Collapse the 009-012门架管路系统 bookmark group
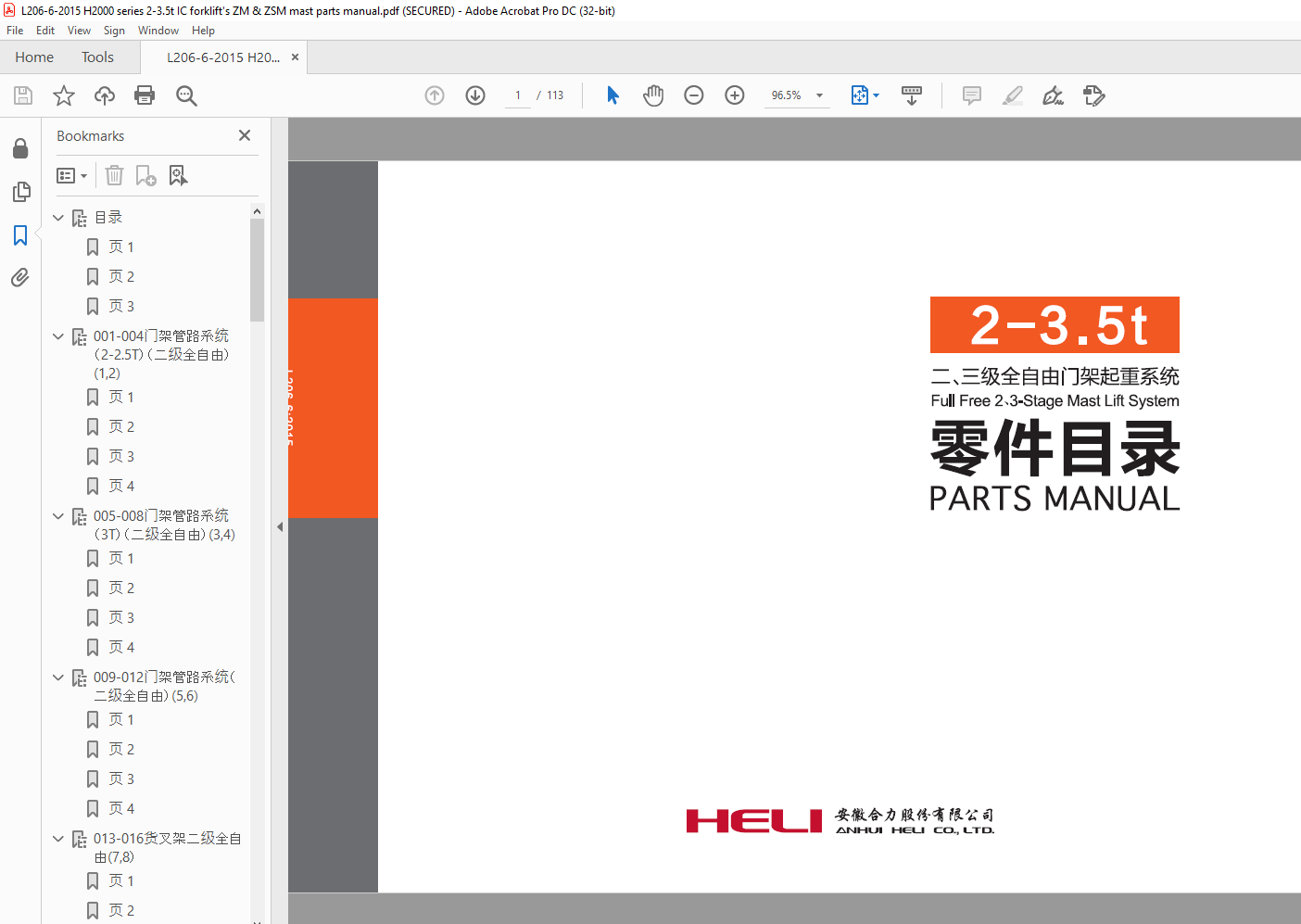The width and height of the screenshot is (1301, 924). [58, 677]
